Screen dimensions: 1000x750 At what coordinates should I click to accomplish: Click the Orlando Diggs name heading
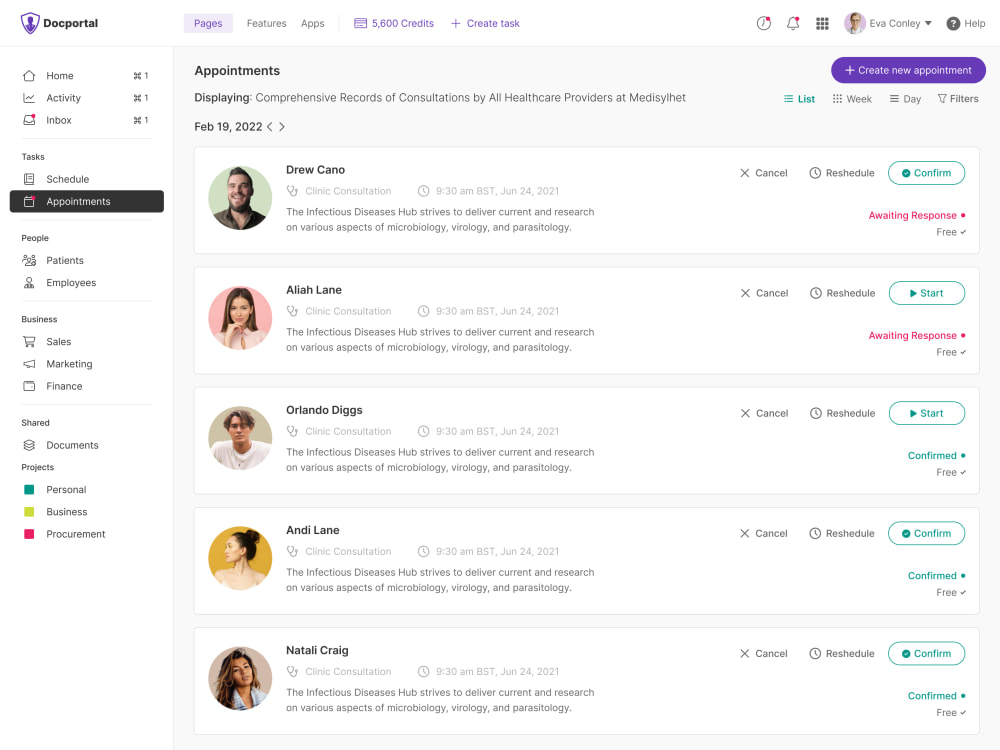(x=324, y=410)
